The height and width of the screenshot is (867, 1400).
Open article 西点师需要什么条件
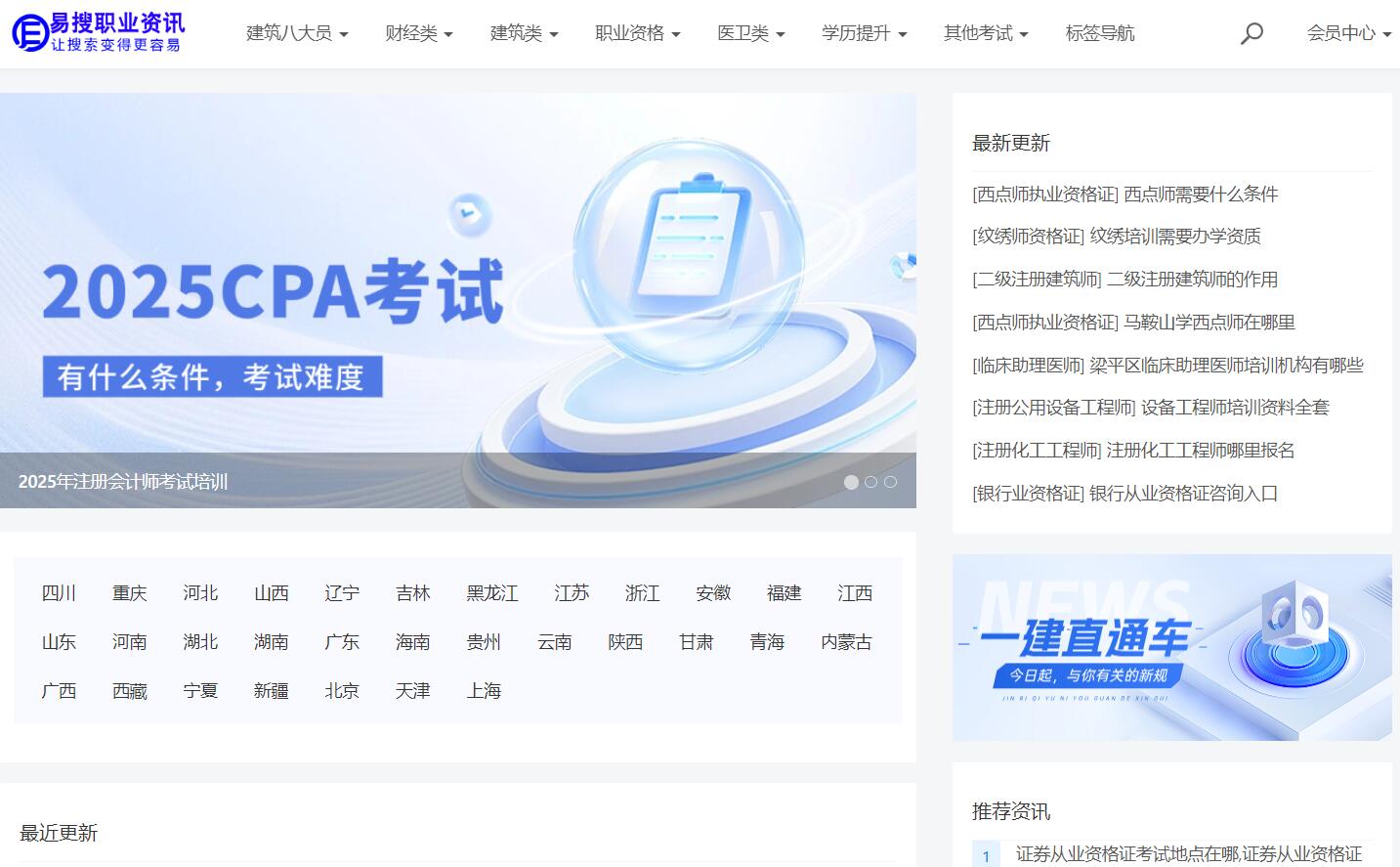[1200, 195]
